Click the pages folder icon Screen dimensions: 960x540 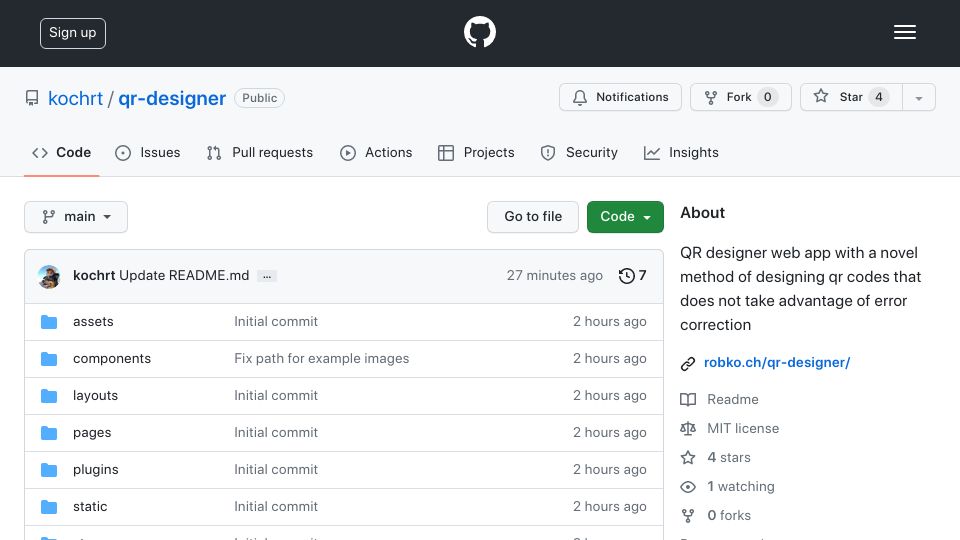(x=49, y=433)
